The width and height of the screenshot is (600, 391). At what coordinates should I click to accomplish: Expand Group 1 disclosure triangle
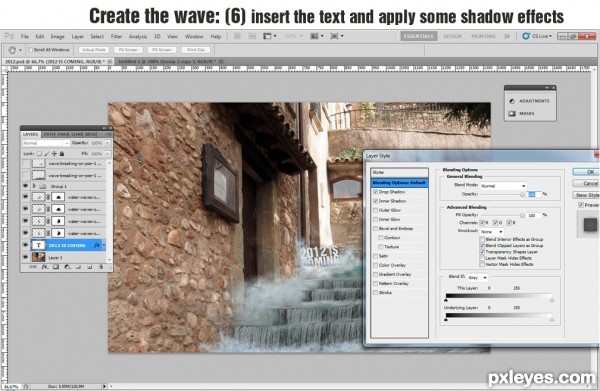coord(34,186)
